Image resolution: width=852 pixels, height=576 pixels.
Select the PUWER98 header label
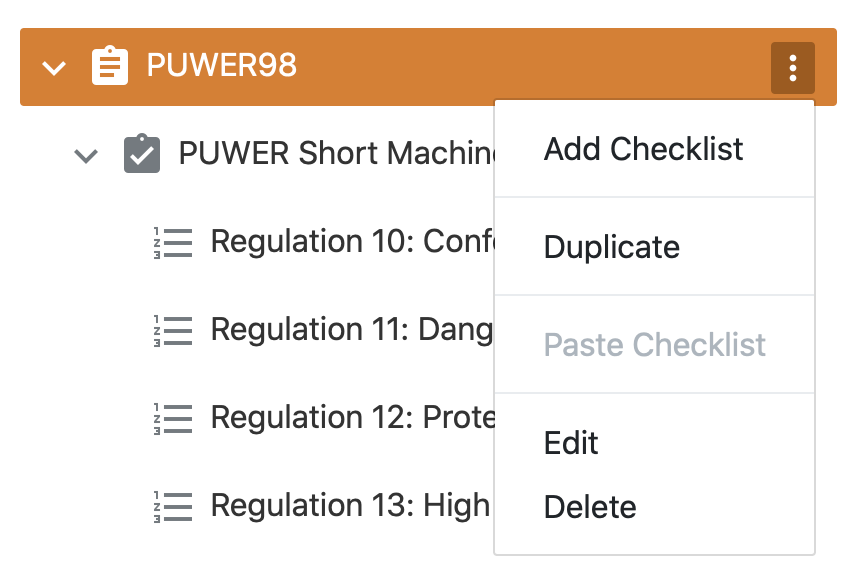tap(222, 67)
